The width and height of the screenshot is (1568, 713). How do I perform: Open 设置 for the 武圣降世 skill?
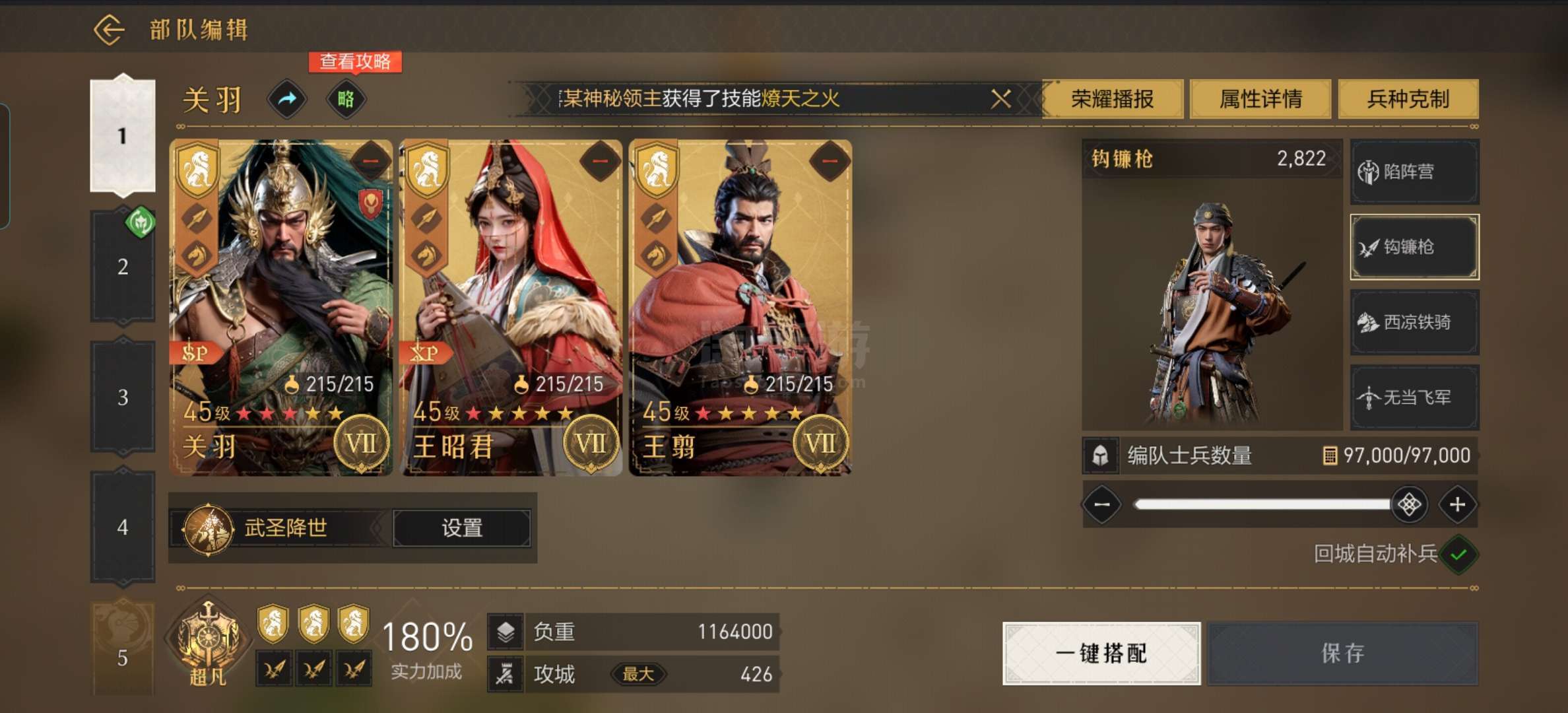pos(462,528)
